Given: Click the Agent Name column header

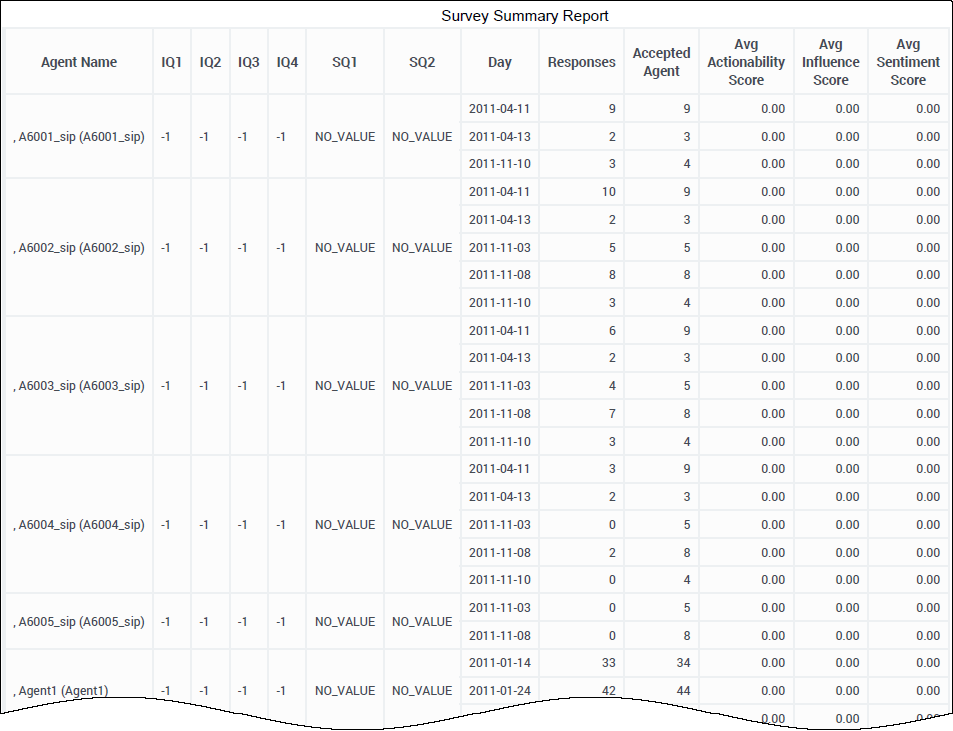Looking at the screenshot, I should click(79, 62).
